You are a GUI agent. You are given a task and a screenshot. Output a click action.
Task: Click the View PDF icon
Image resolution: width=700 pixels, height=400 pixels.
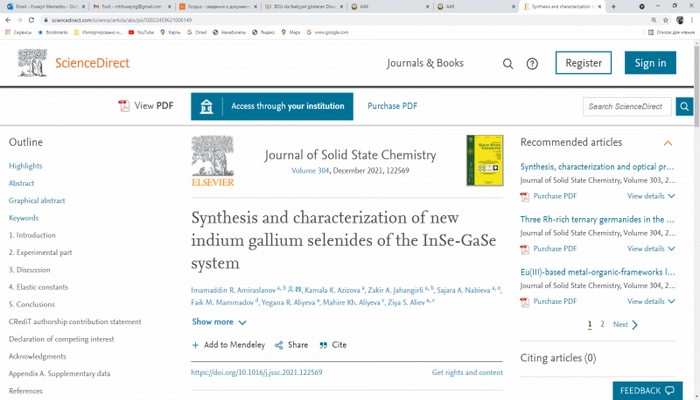[124, 106]
